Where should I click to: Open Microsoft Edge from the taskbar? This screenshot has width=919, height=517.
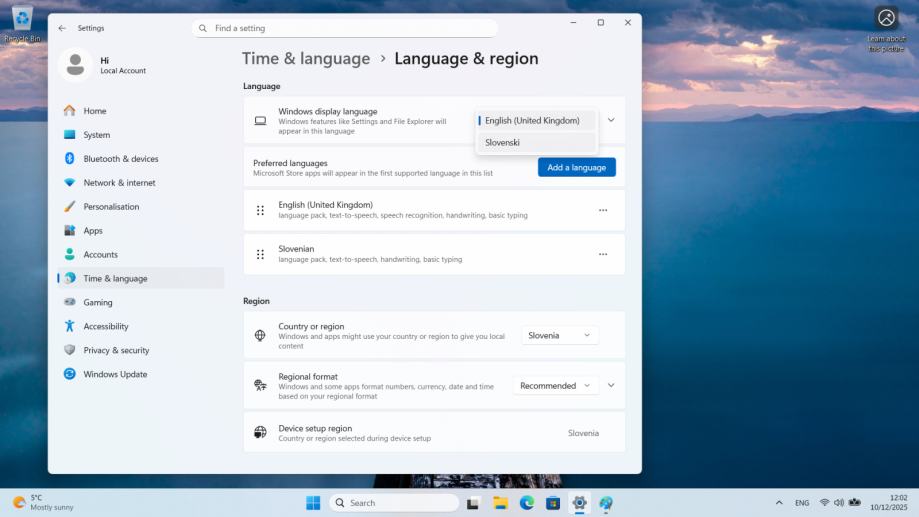[x=527, y=502]
